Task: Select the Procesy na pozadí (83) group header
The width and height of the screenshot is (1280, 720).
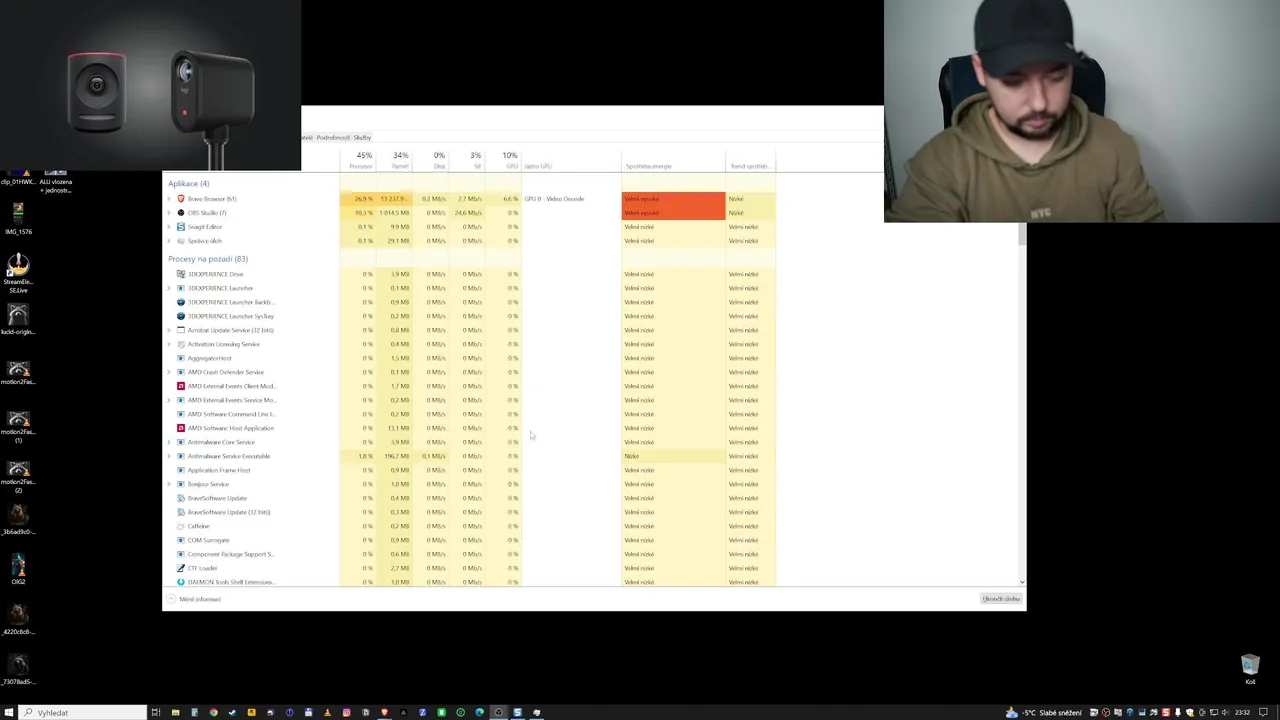Action: [208, 259]
